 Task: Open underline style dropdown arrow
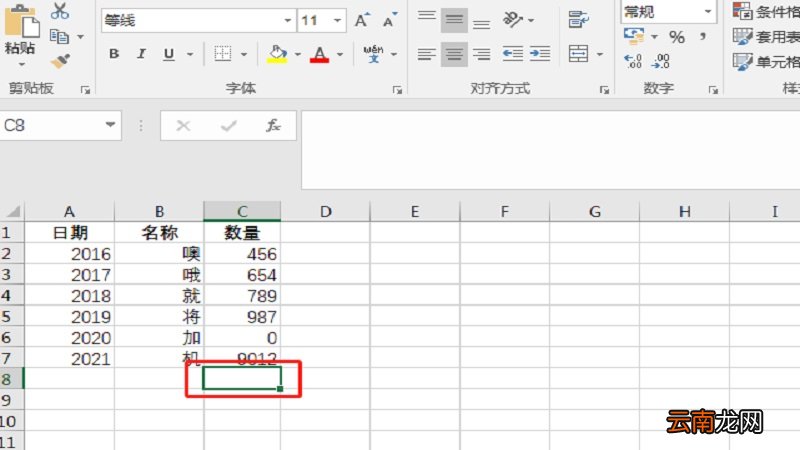190,54
